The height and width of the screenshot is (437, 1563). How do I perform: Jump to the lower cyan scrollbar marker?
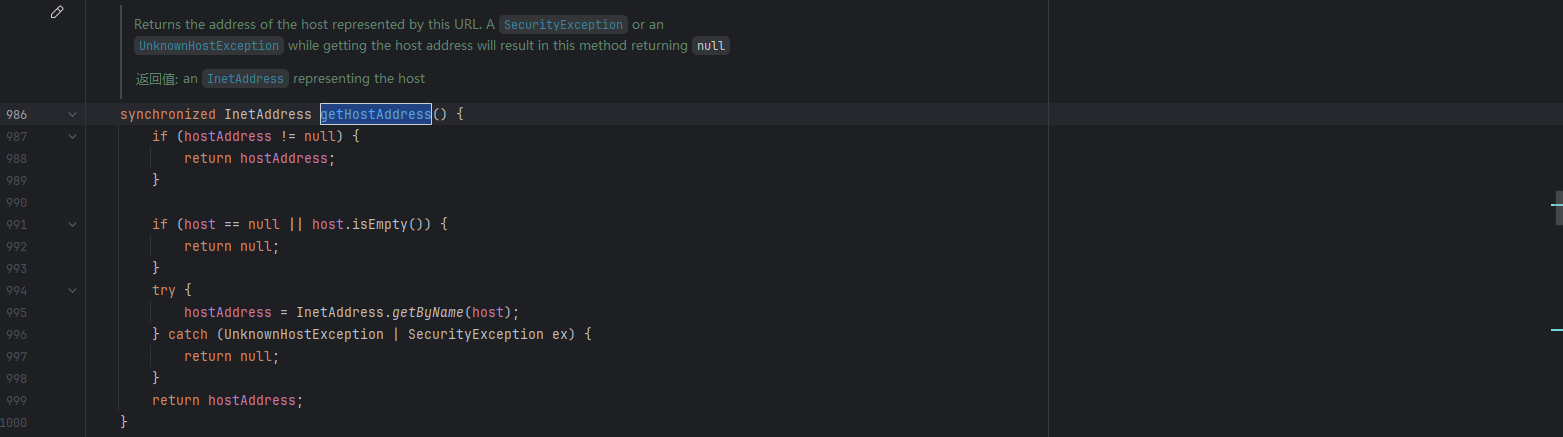pos(1556,330)
